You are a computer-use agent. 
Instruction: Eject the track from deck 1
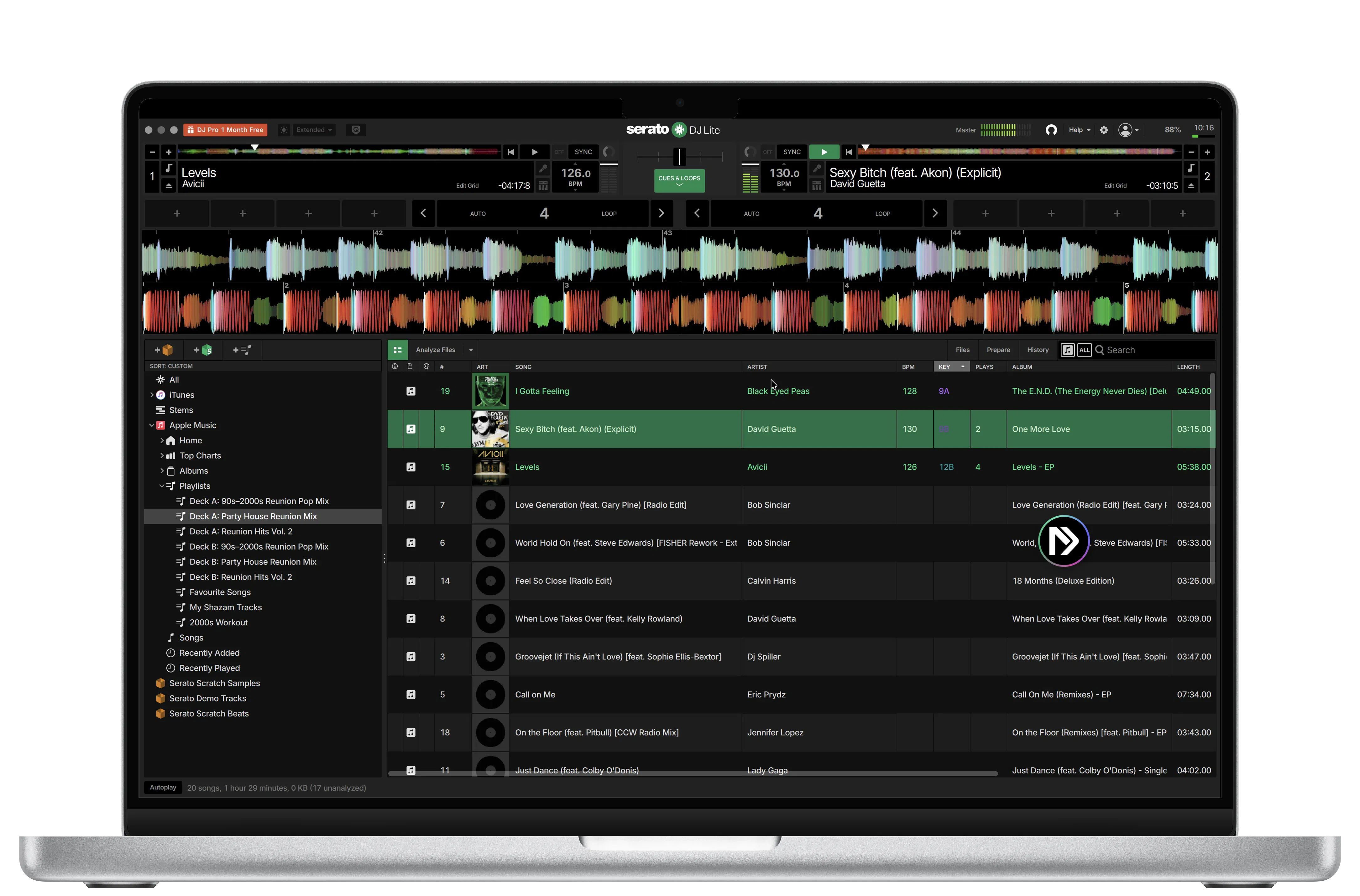169,186
